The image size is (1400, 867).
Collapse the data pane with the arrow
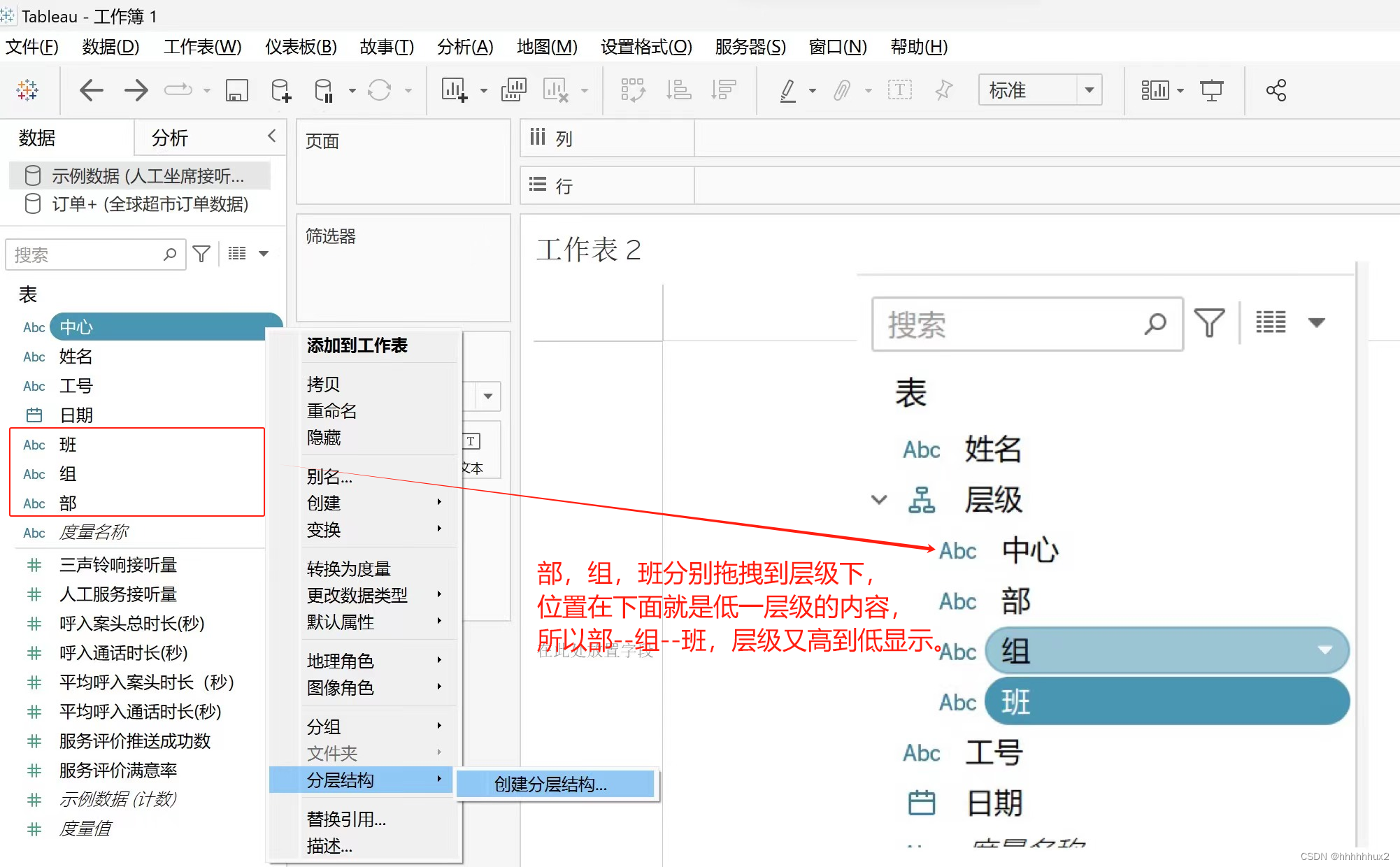click(272, 136)
